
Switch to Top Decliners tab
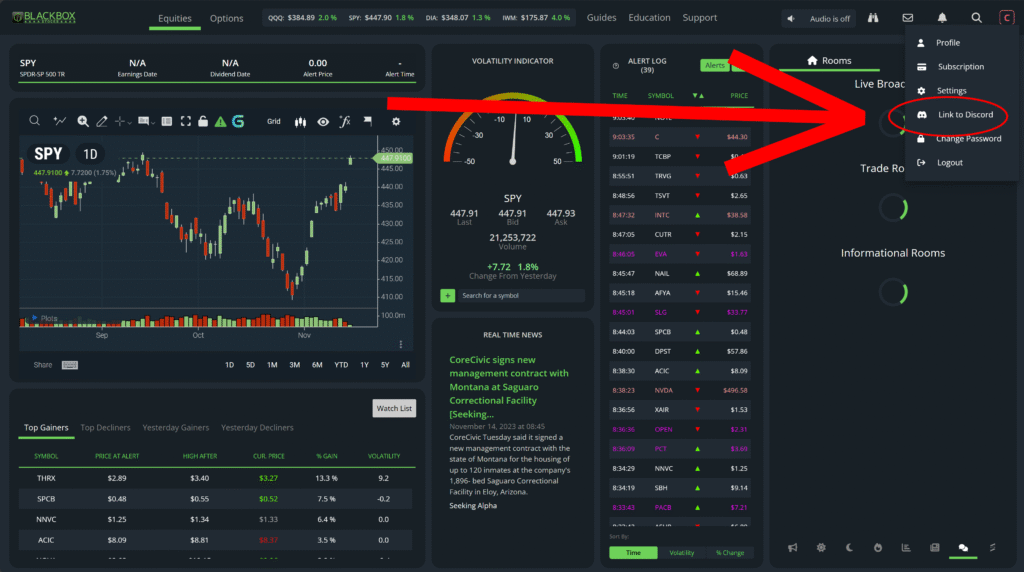coord(105,428)
